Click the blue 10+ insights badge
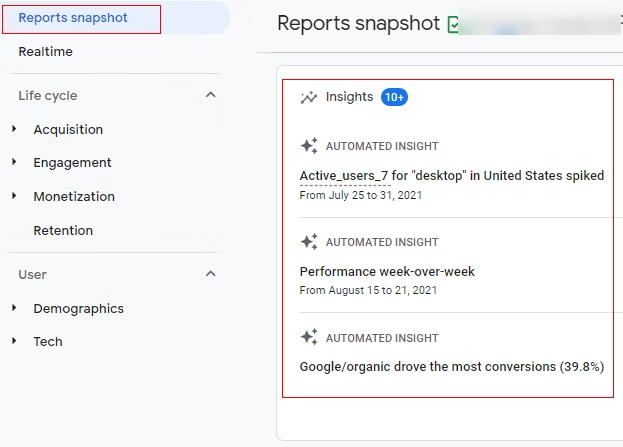This screenshot has height=447, width=623. coord(393,97)
